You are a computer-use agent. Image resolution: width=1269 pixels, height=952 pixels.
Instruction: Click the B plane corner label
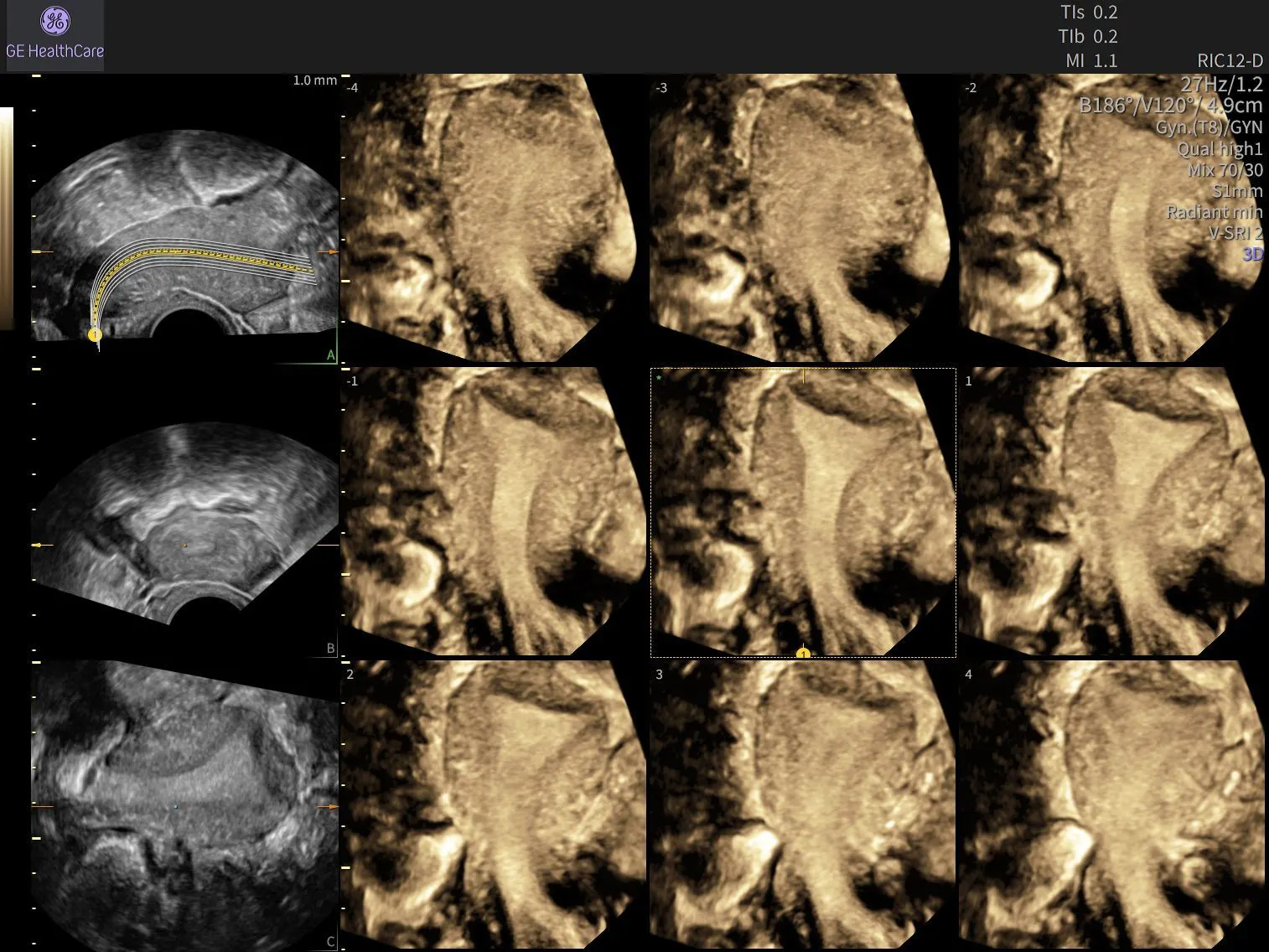[x=330, y=649]
